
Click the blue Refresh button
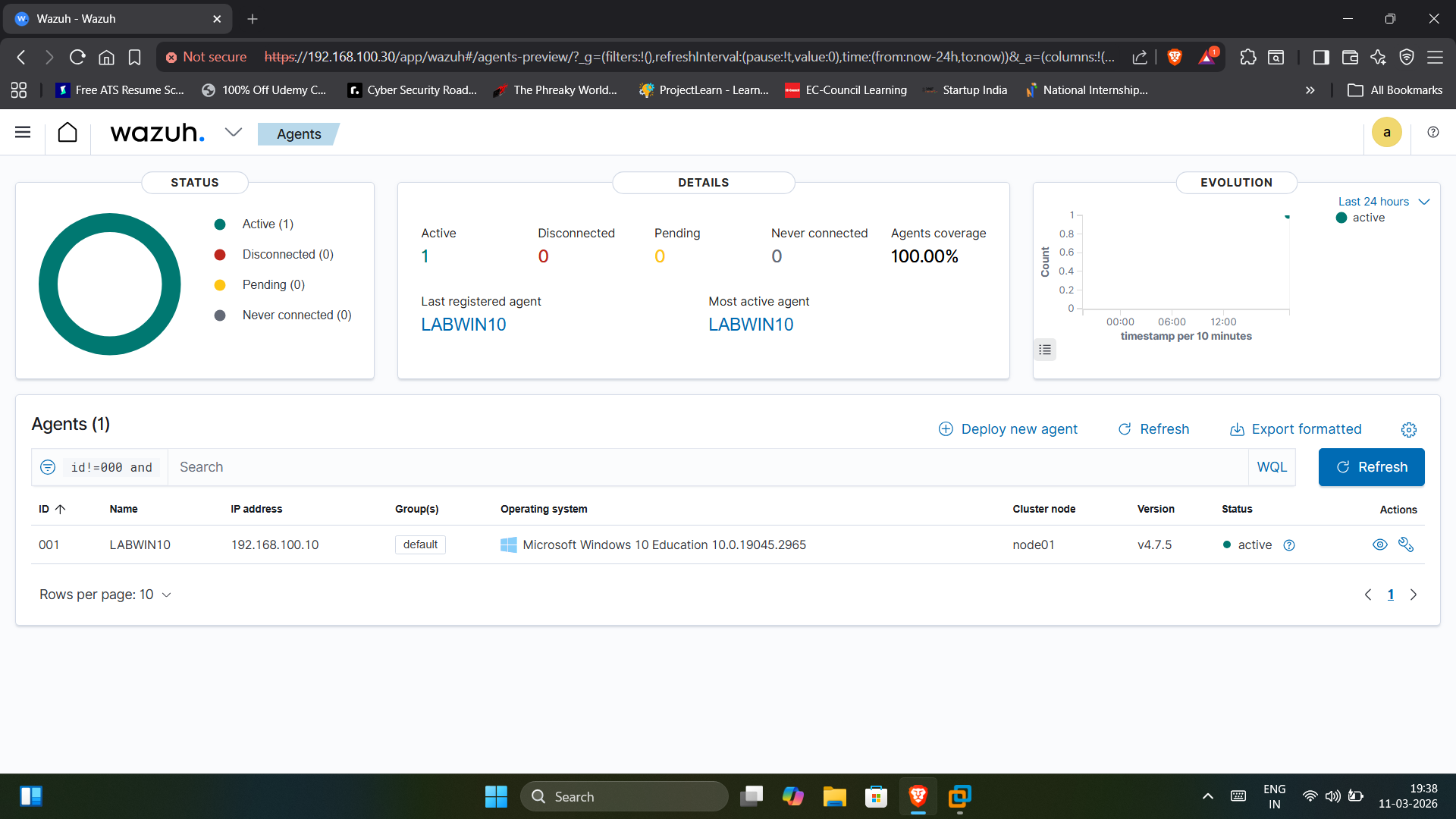click(x=1371, y=467)
